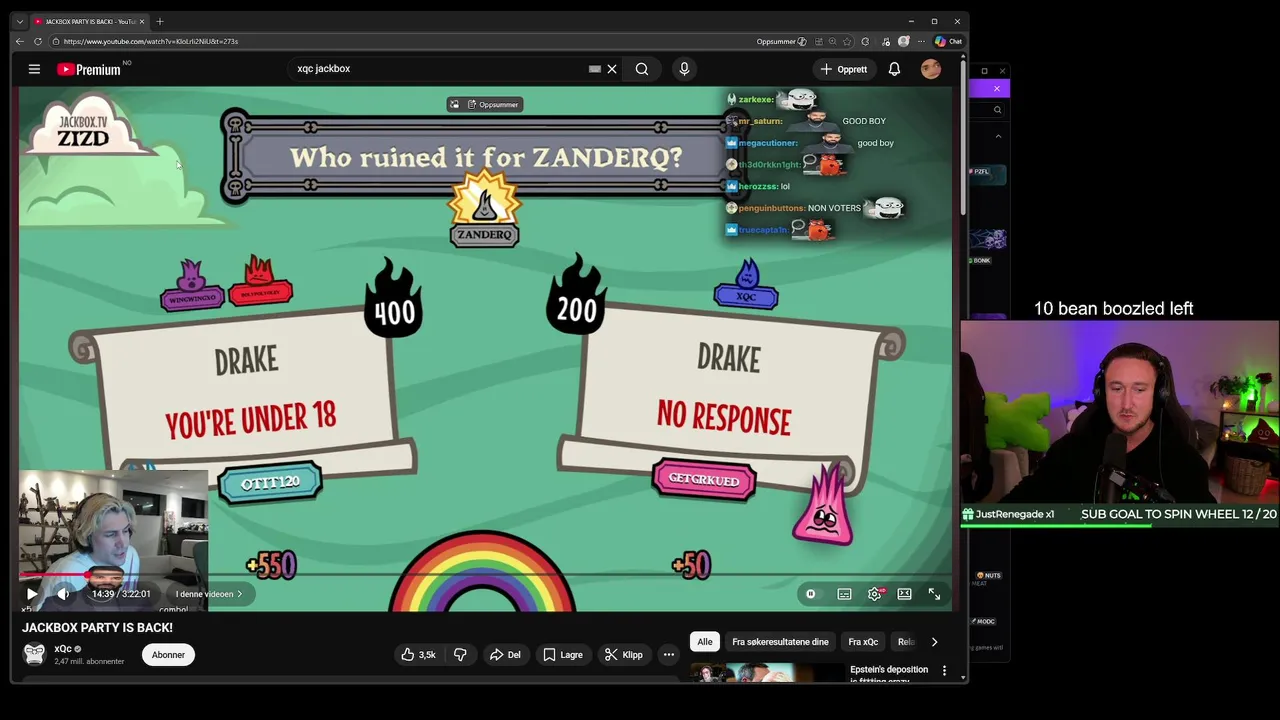Start voice search with microphone
This screenshot has height=720, width=1280.
684,69
